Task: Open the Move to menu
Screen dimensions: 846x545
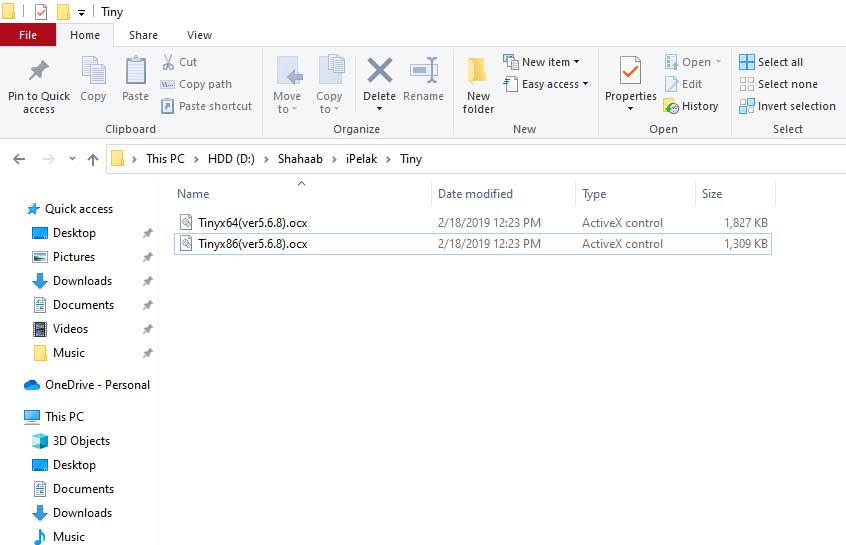Action: click(x=287, y=85)
